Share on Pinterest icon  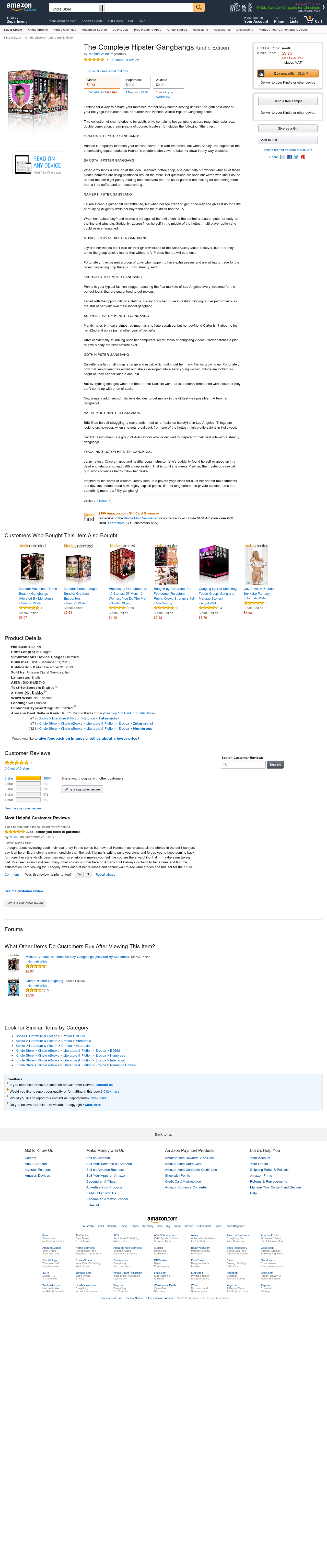303,157
